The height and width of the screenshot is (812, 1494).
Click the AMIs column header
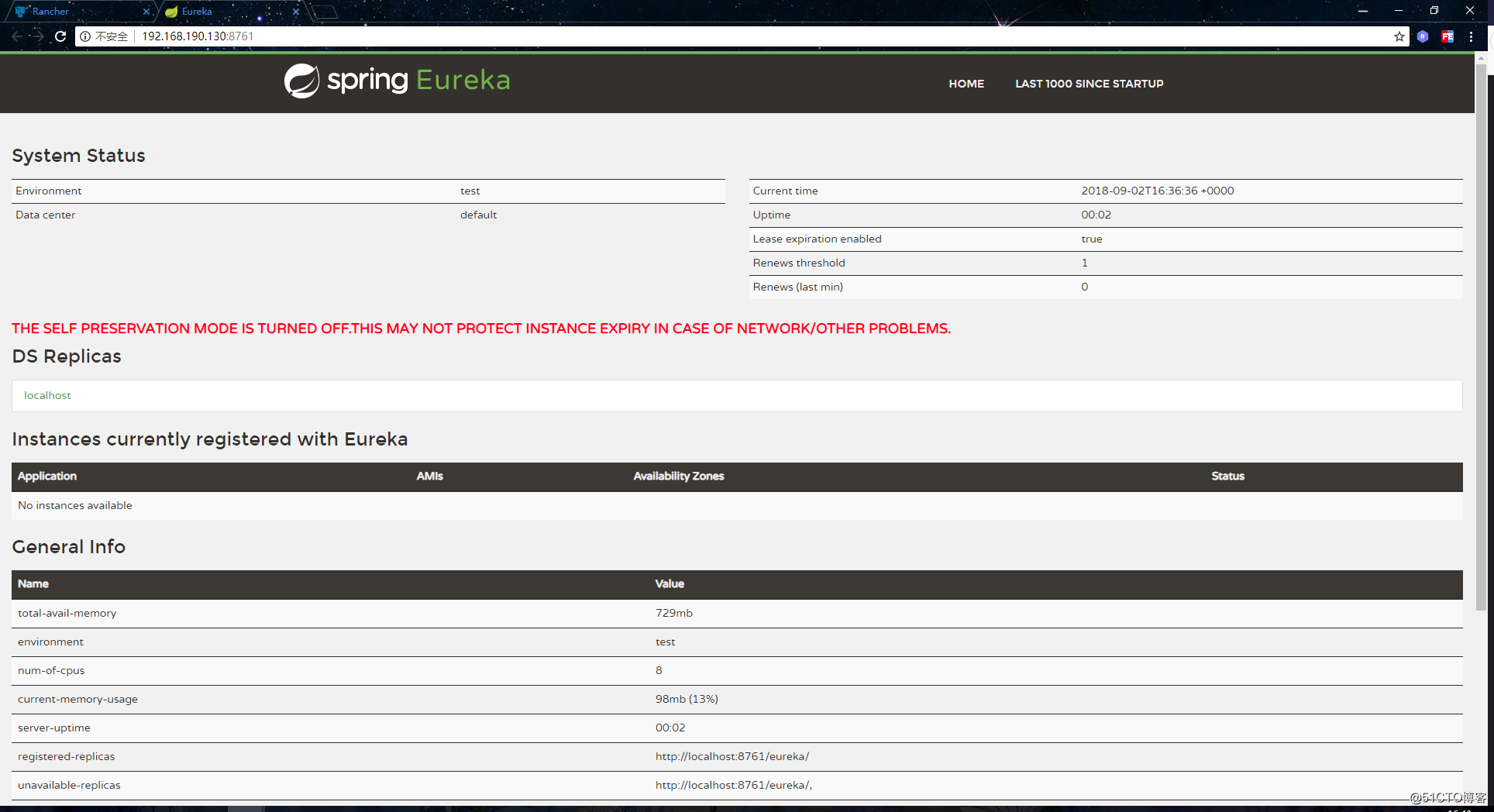430,476
